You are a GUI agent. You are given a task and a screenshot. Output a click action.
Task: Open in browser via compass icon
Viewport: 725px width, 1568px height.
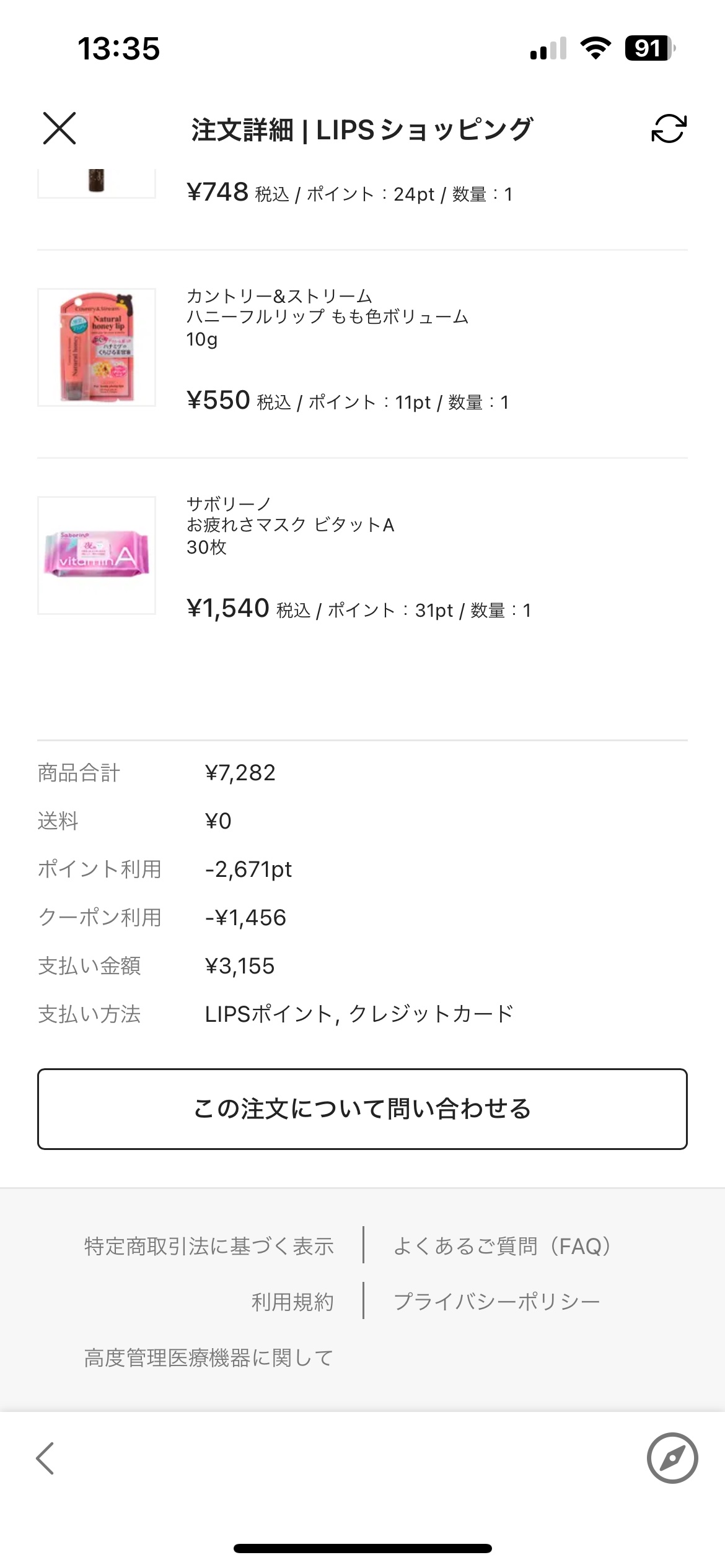(672, 1458)
